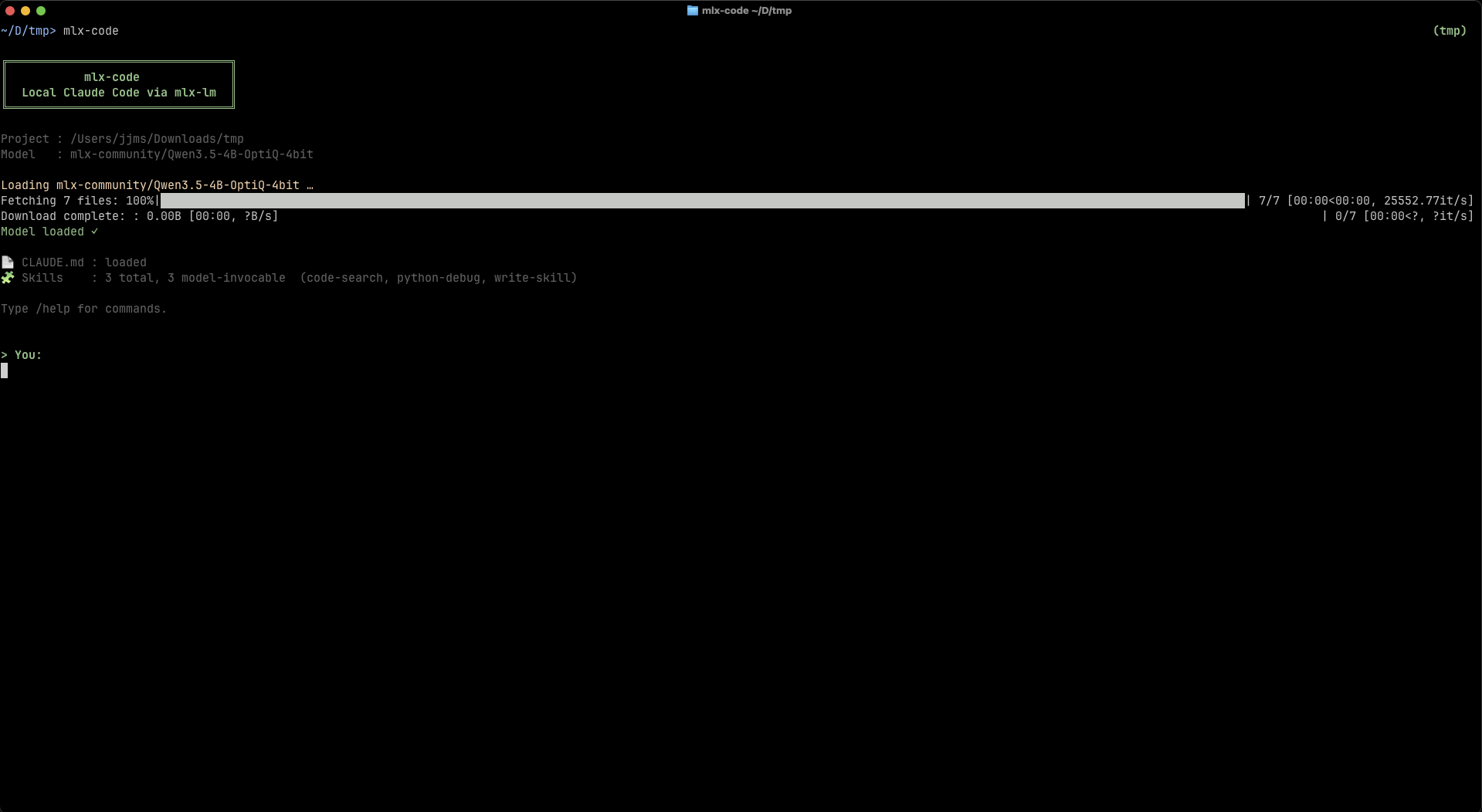This screenshot has height=812, width=1482.
Task: Click the '~/D/tmp>' shell prompt
Action: (x=29, y=31)
